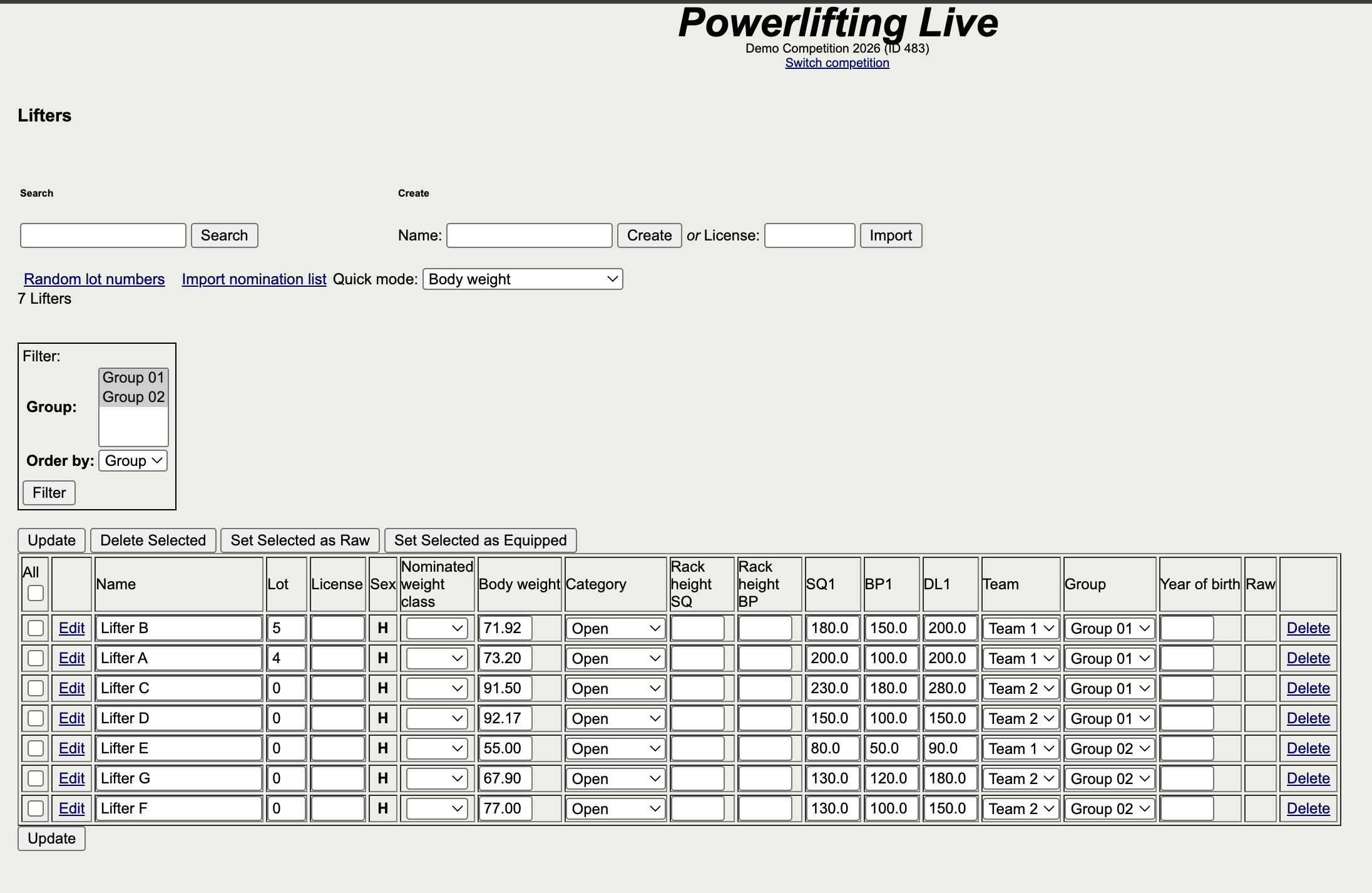
Task: Open nominated weight class dropdown for Lifter D
Action: [437, 718]
